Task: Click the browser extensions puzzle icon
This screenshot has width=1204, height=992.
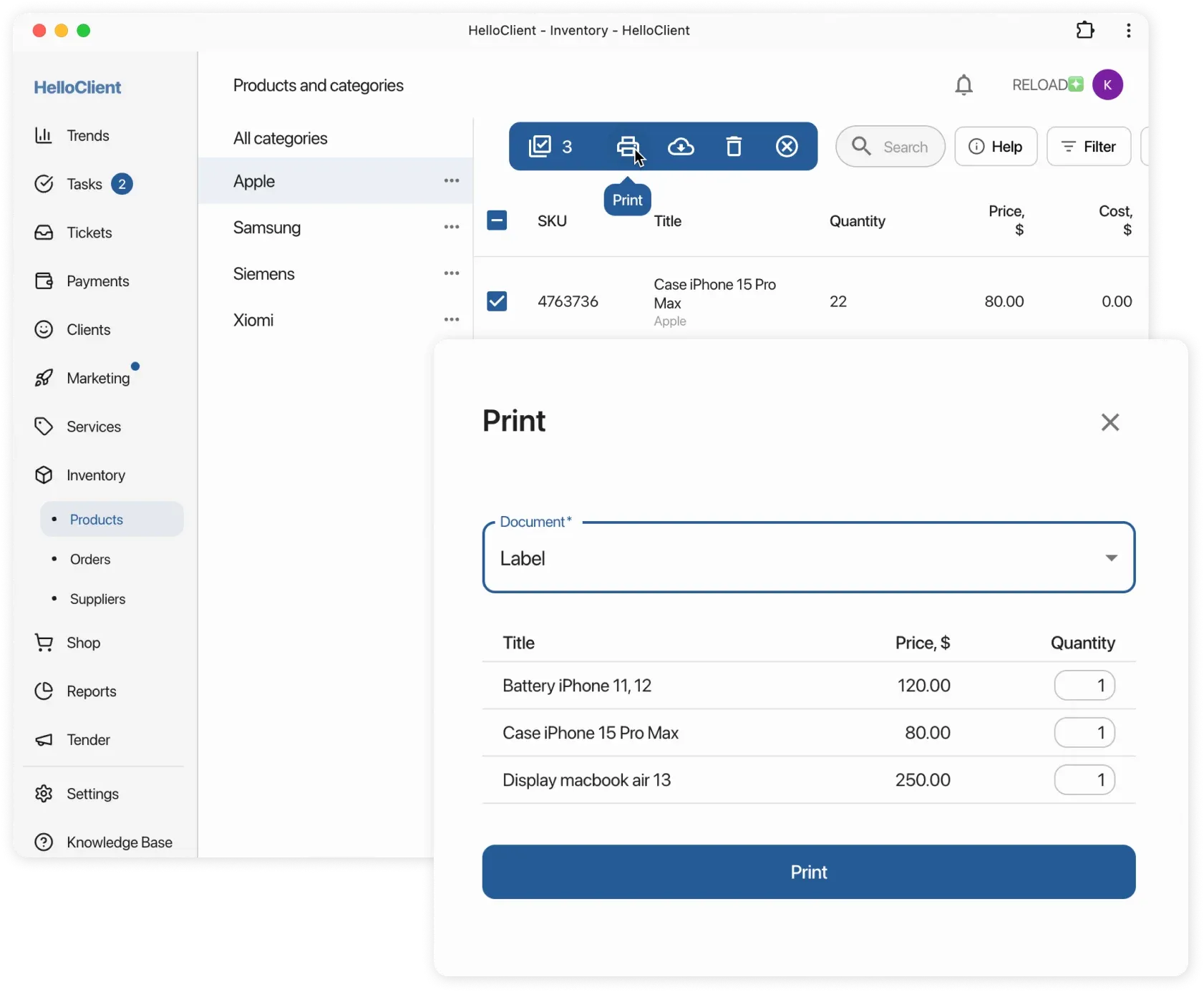Action: tap(1085, 30)
